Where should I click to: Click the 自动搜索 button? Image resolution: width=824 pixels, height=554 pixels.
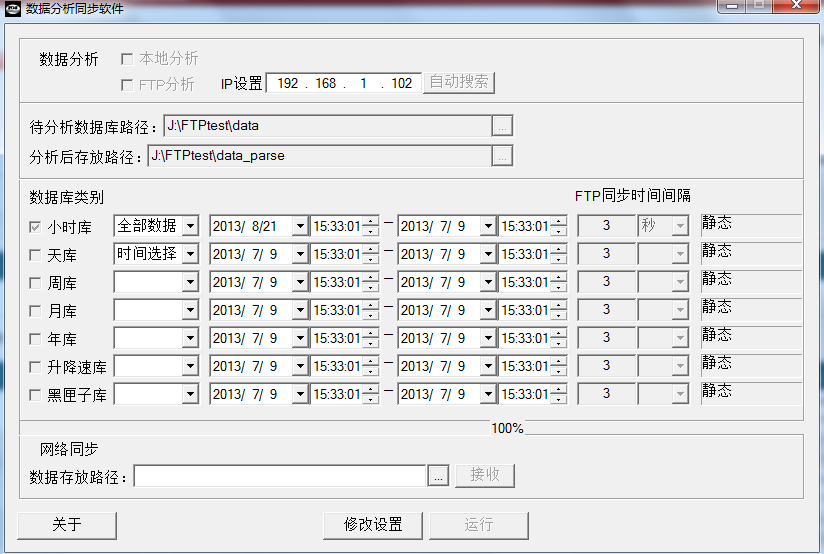click(459, 83)
